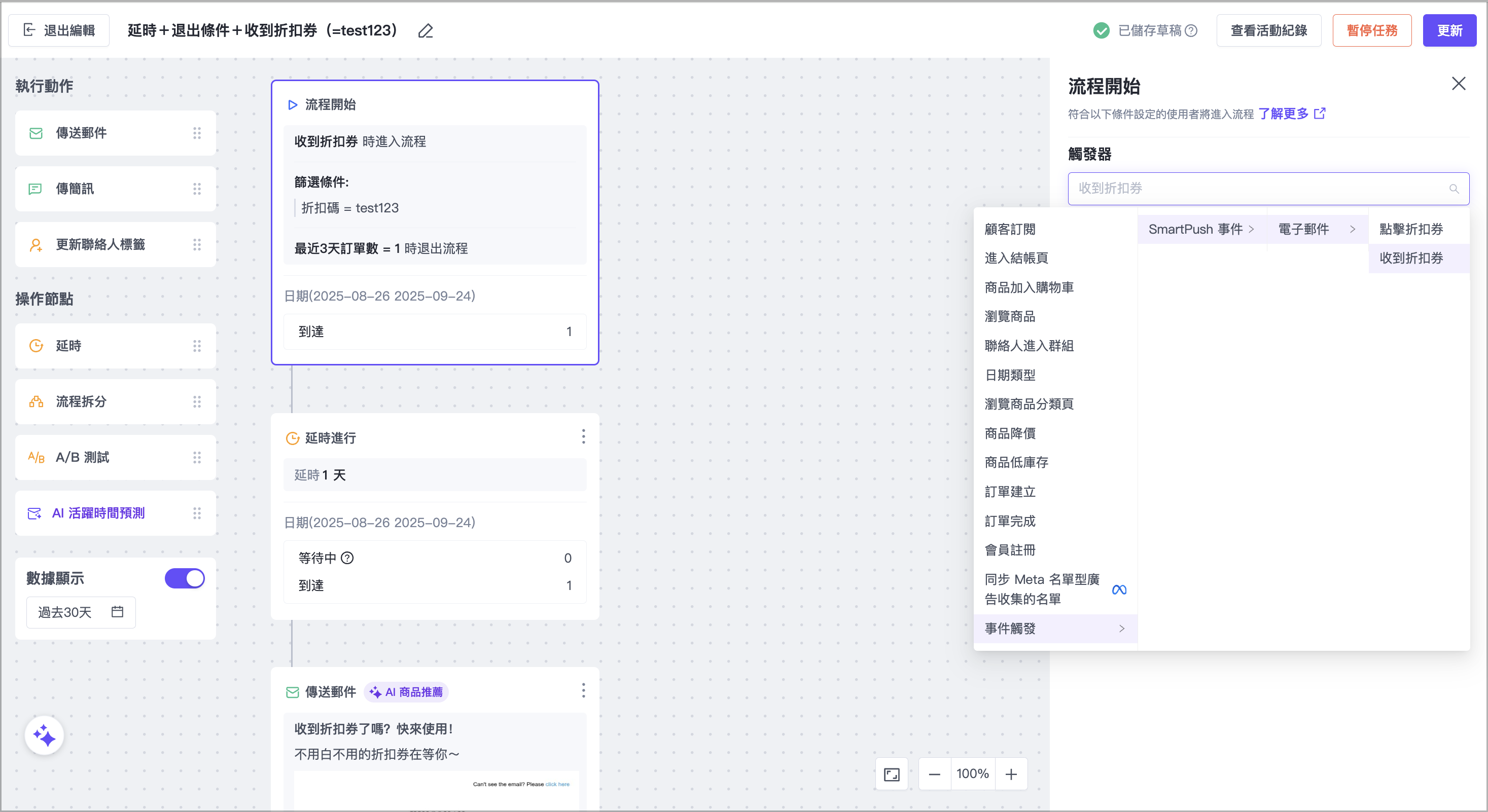
Task: Click drag handle dots on 傳簡訊 item
Action: 197,189
